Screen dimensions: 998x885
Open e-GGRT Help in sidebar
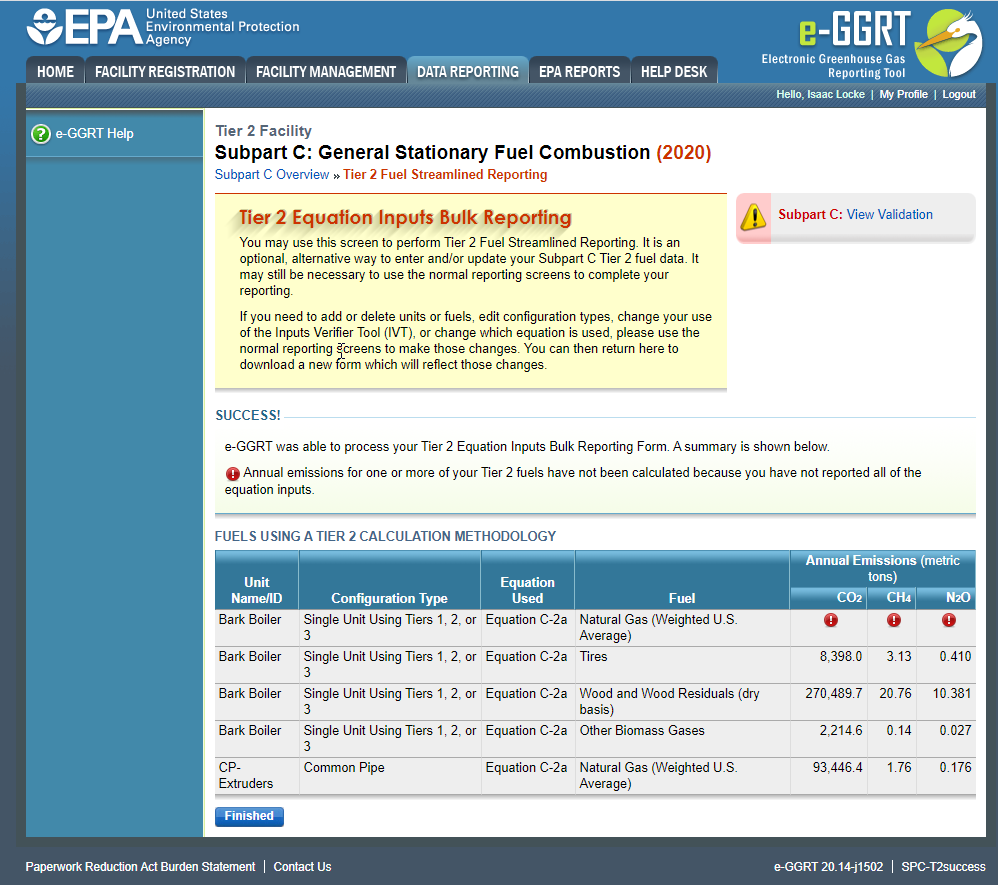point(94,134)
